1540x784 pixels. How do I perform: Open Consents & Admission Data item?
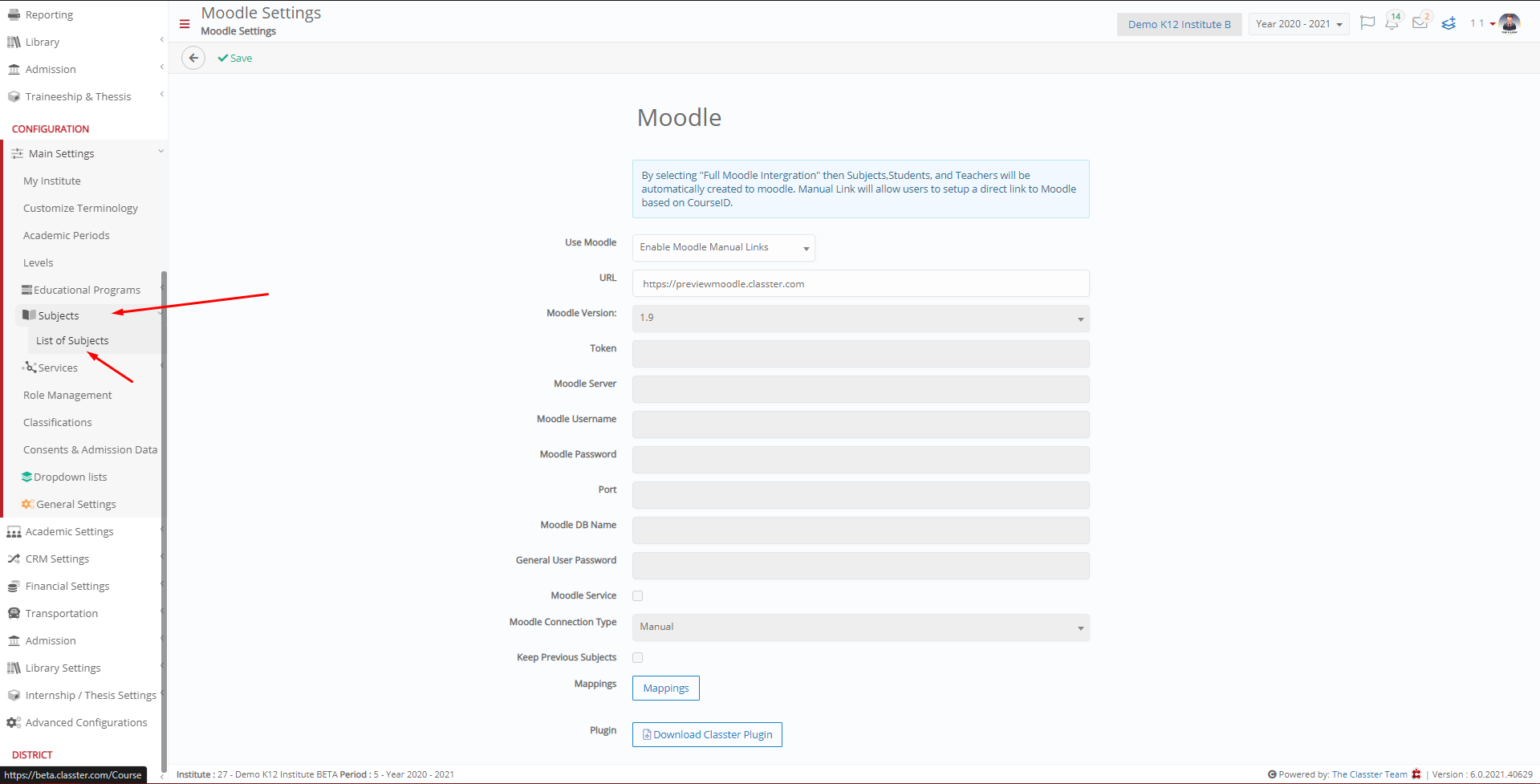coord(90,449)
